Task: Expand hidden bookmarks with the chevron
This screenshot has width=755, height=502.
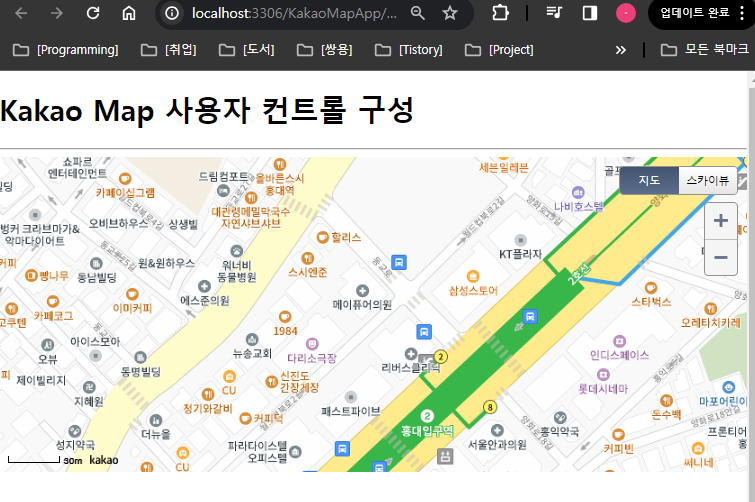Action: coord(621,50)
